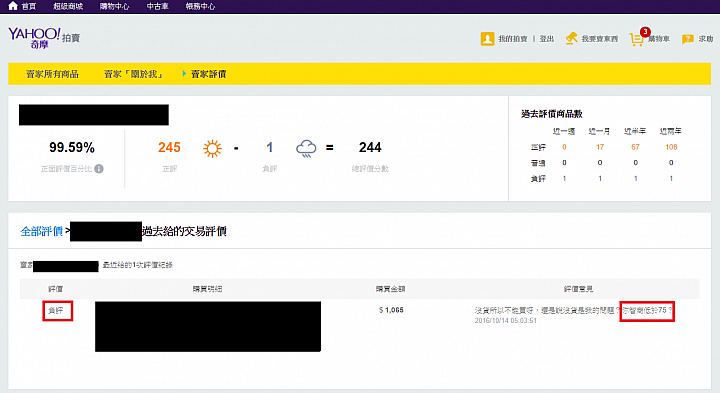Open the 全部評價 breadcrumb link
The width and height of the screenshot is (720, 393).
click(x=41, y=231)
